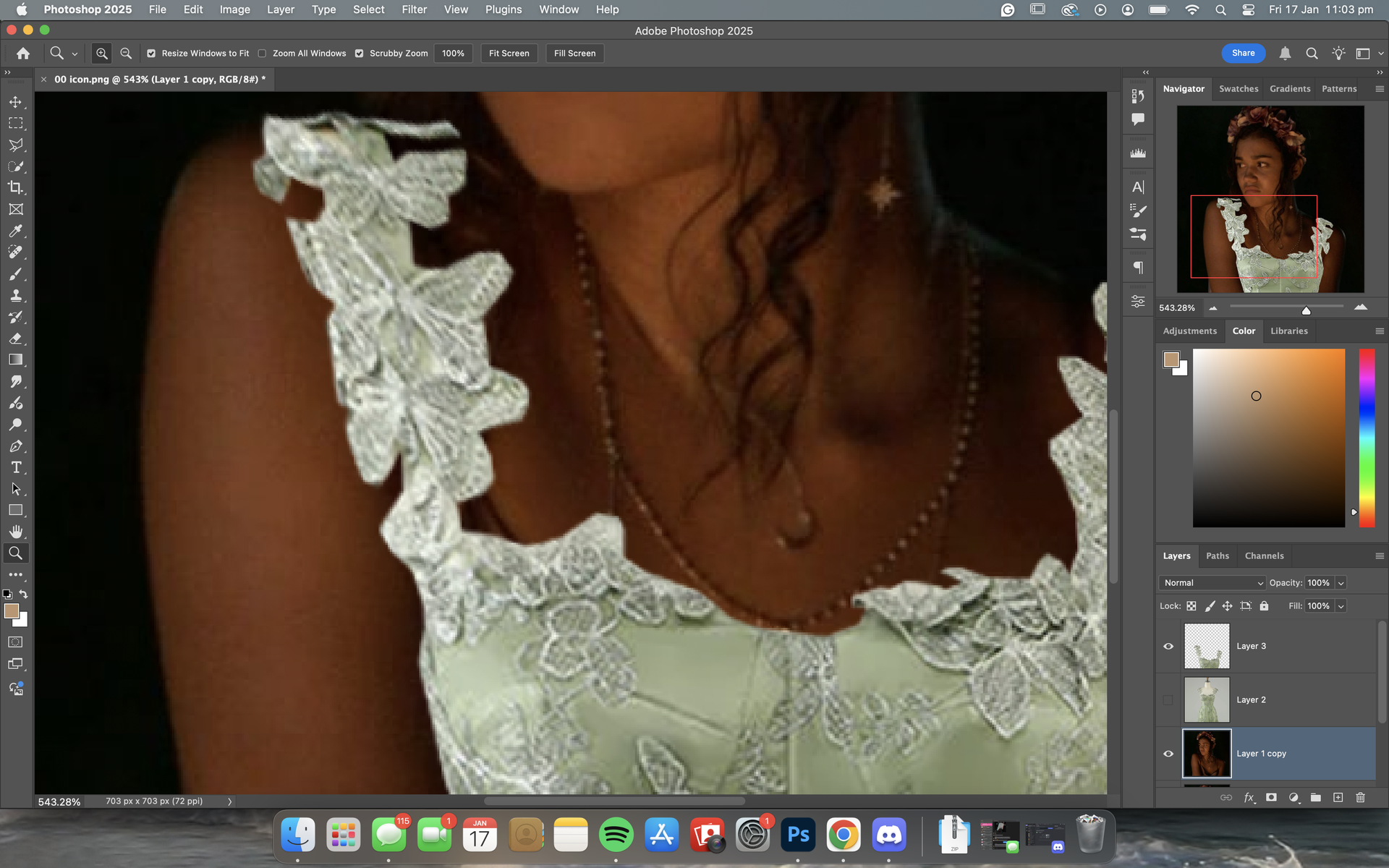
Task: Uncheck Resize Windows to Fit
Action: (x=151, y=54)
